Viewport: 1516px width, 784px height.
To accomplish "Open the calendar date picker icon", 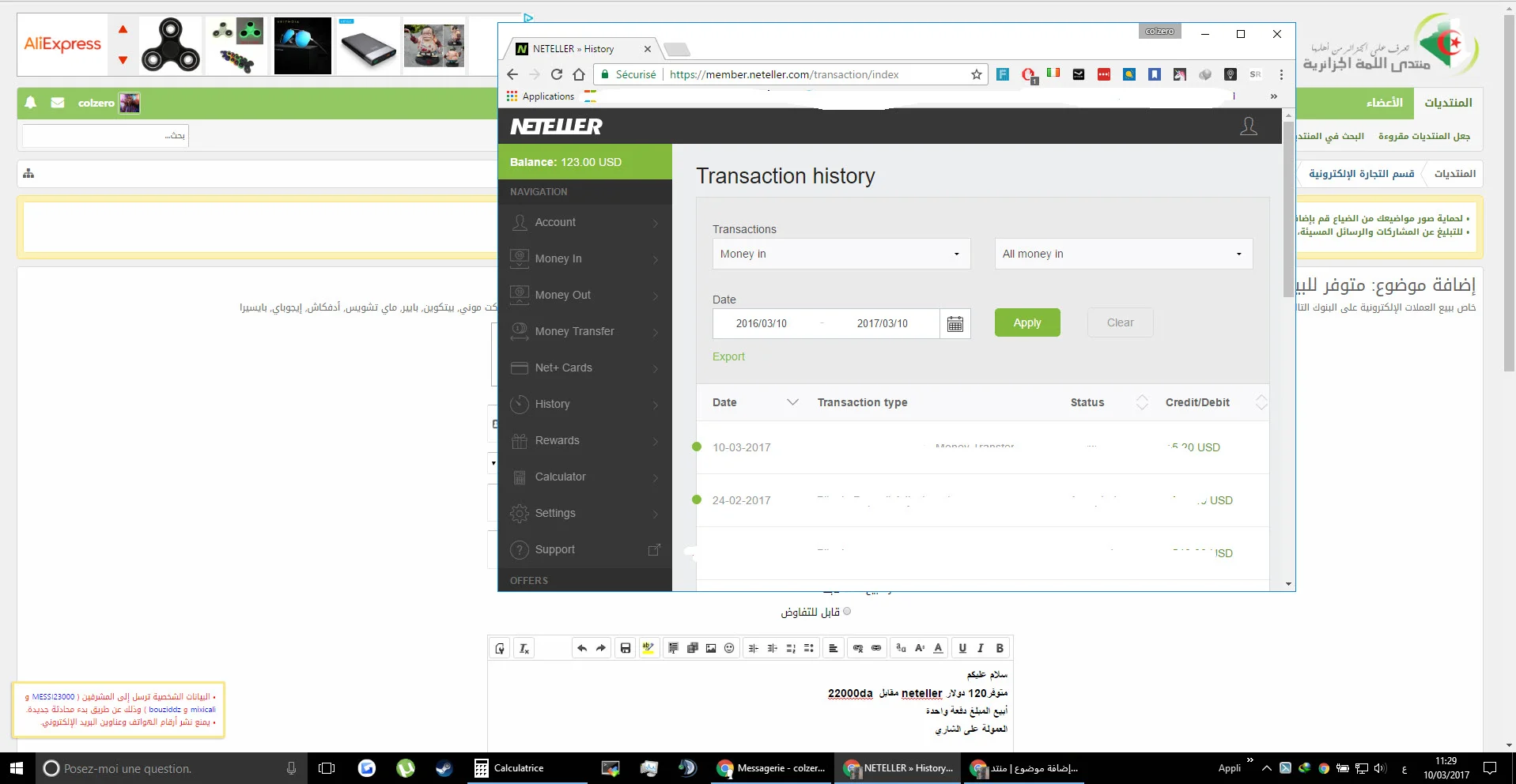I will coord(955,323).
